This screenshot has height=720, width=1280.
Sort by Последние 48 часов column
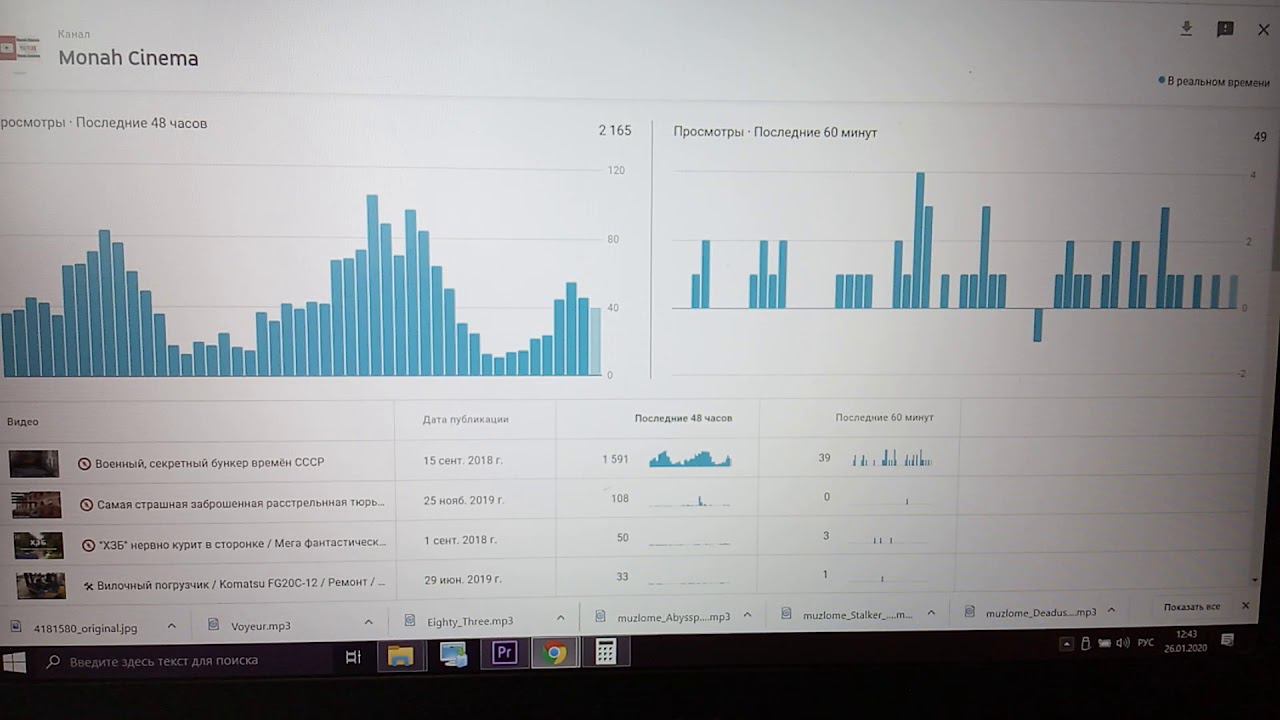683,418
